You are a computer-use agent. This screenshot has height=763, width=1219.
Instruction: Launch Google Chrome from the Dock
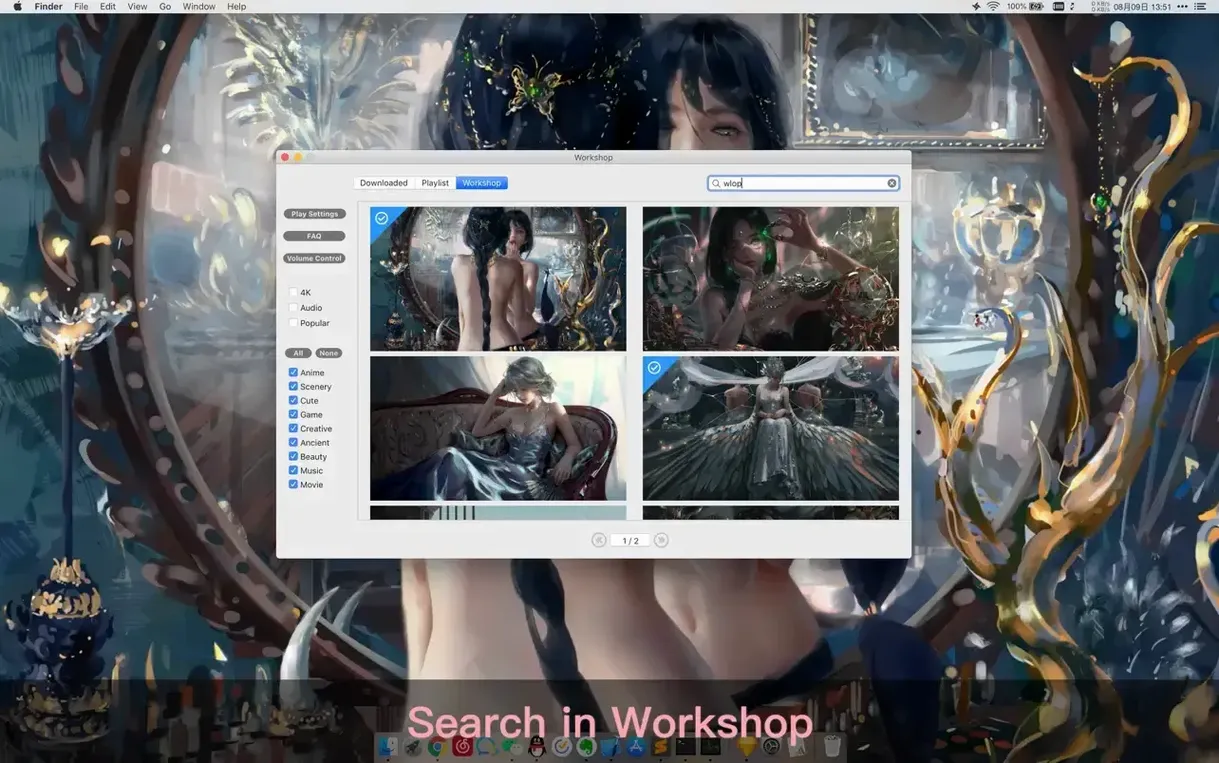(438, 747)
